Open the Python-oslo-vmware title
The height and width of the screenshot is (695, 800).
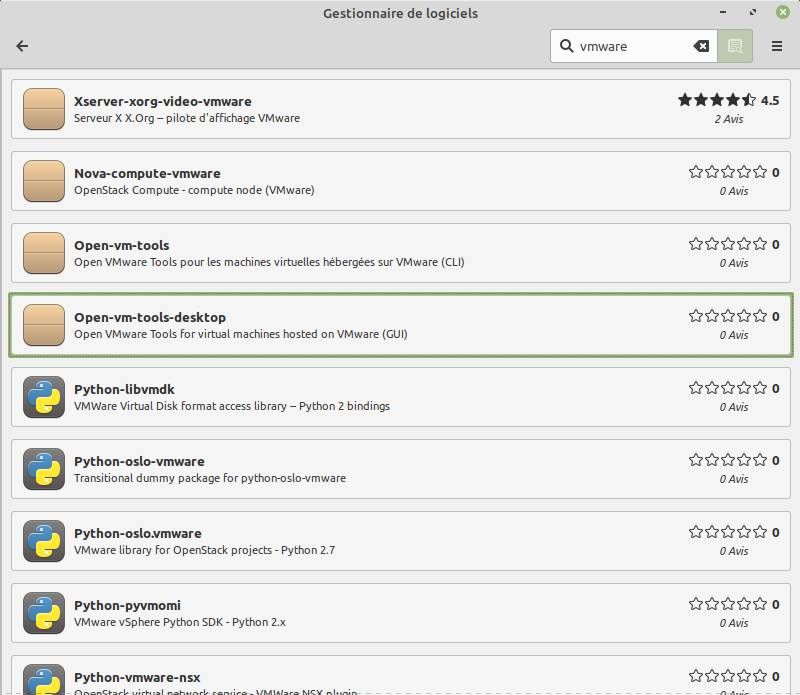(x=139, y=461)
